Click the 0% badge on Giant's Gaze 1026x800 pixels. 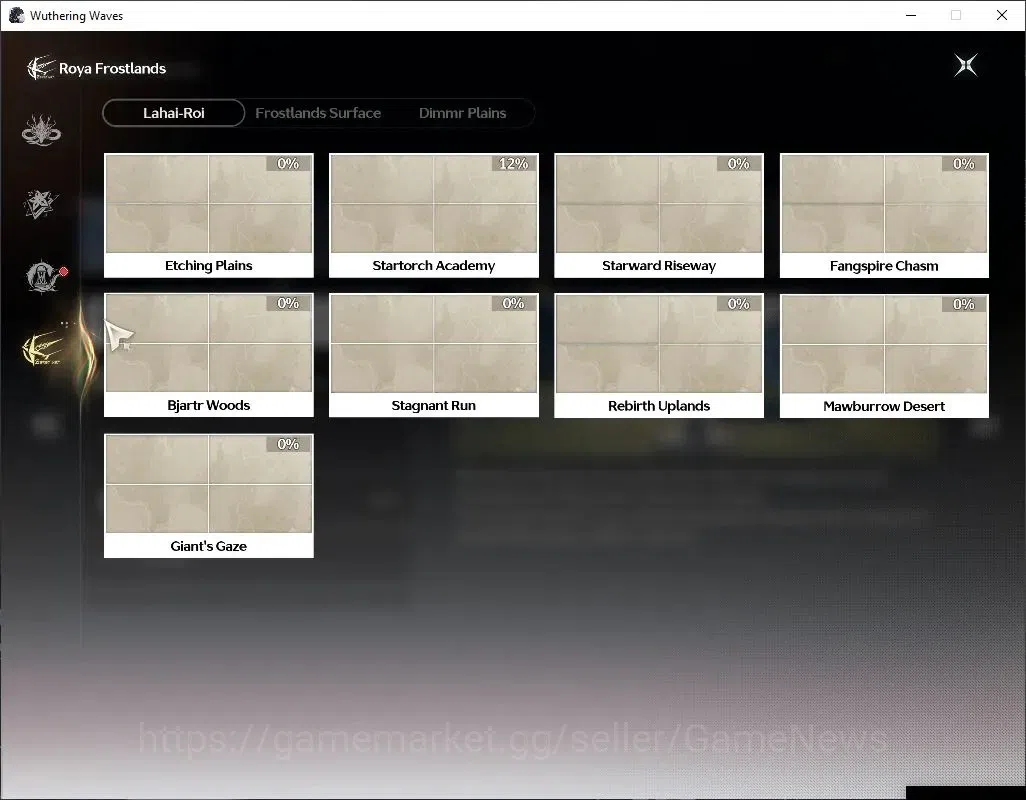(288, 444)
